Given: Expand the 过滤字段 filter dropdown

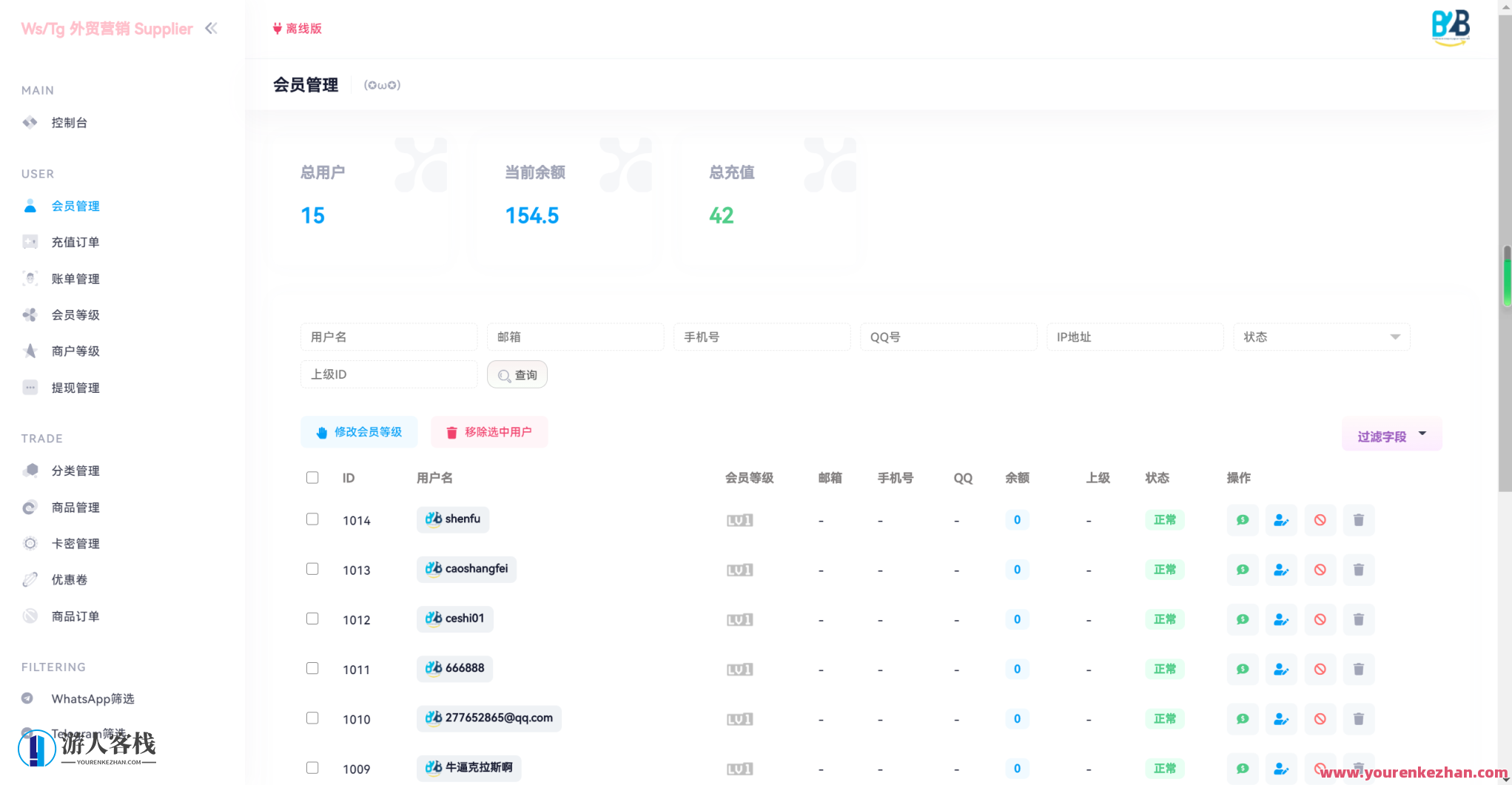Looking at the screenshot, I should 1391,434.
